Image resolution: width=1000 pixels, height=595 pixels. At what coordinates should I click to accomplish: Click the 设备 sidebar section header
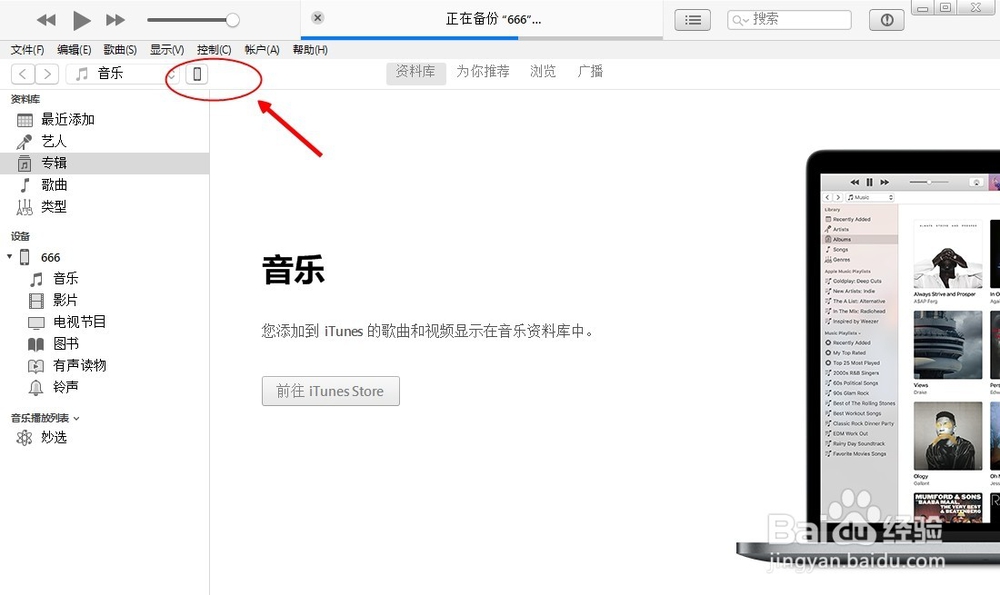point(20,236)
